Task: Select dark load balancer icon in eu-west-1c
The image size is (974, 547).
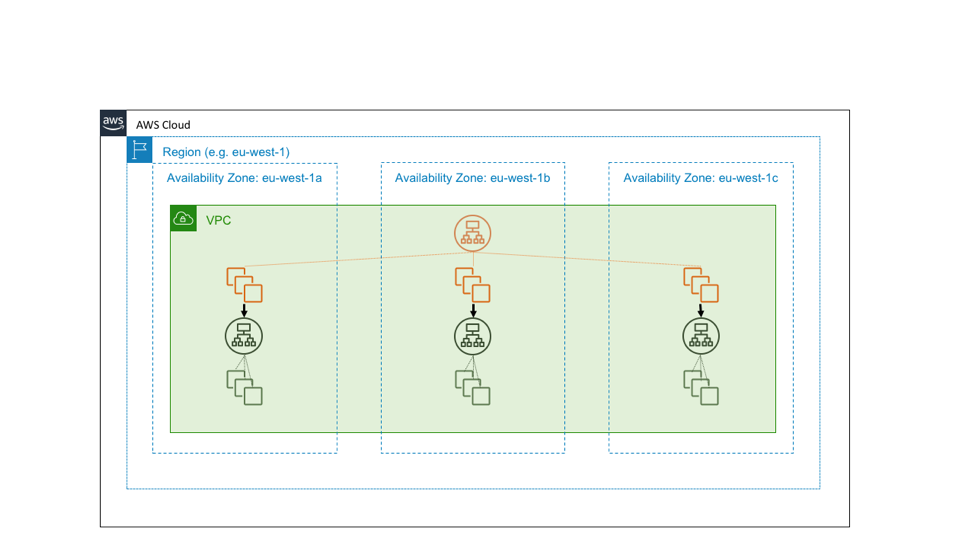Action: tap(701, 336)
